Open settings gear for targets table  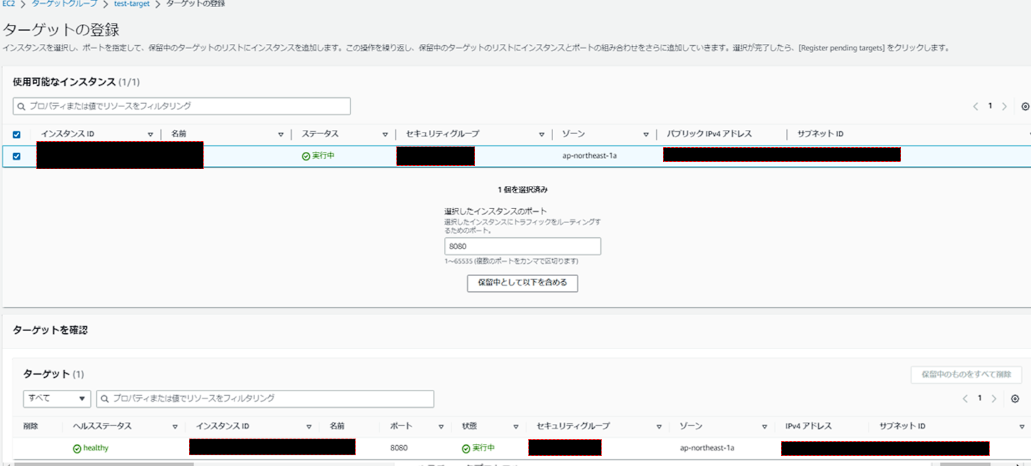tap(1015, 399)
